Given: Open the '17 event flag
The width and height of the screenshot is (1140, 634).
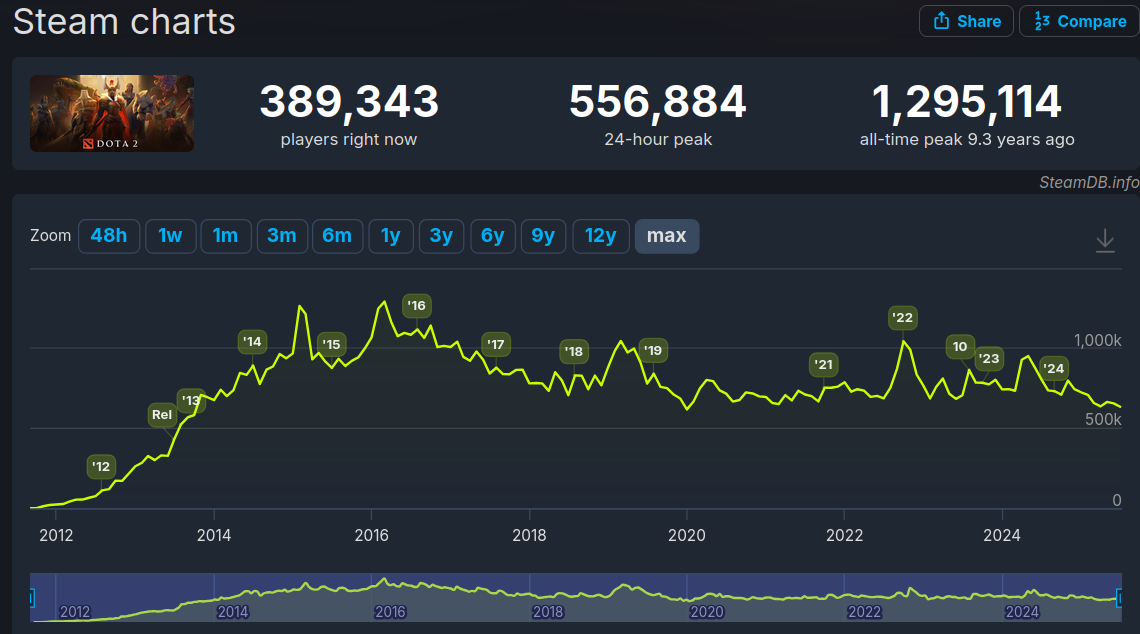Looking at the screenshot, I should [496, 345].
